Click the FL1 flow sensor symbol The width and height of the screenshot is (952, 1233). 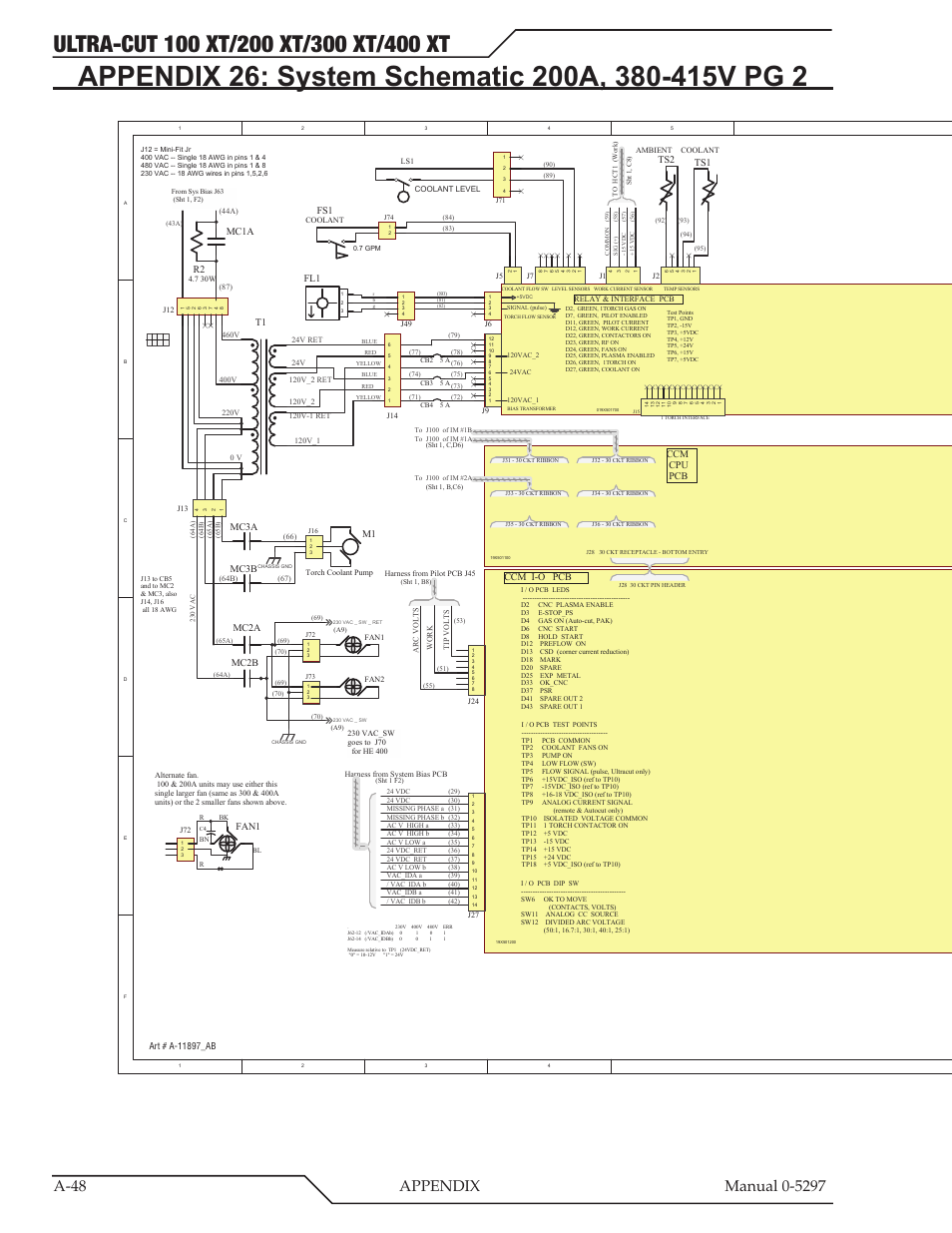click(x=321, y=303)
